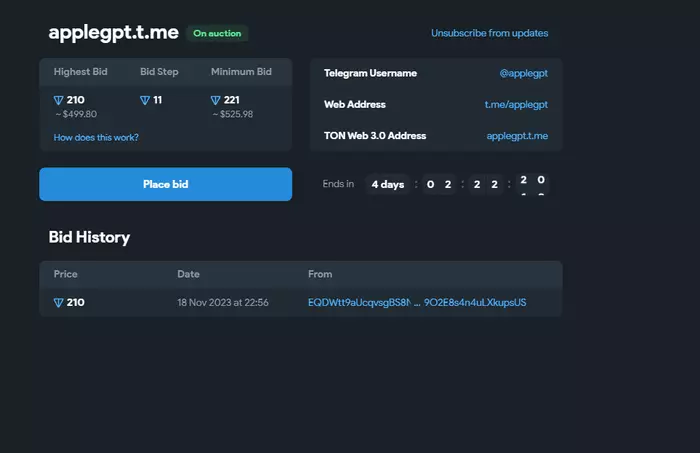This screenshot has width=700, height=453.
Task: Click the TON Web 3.0 Address label
Action: pos(375,136)
